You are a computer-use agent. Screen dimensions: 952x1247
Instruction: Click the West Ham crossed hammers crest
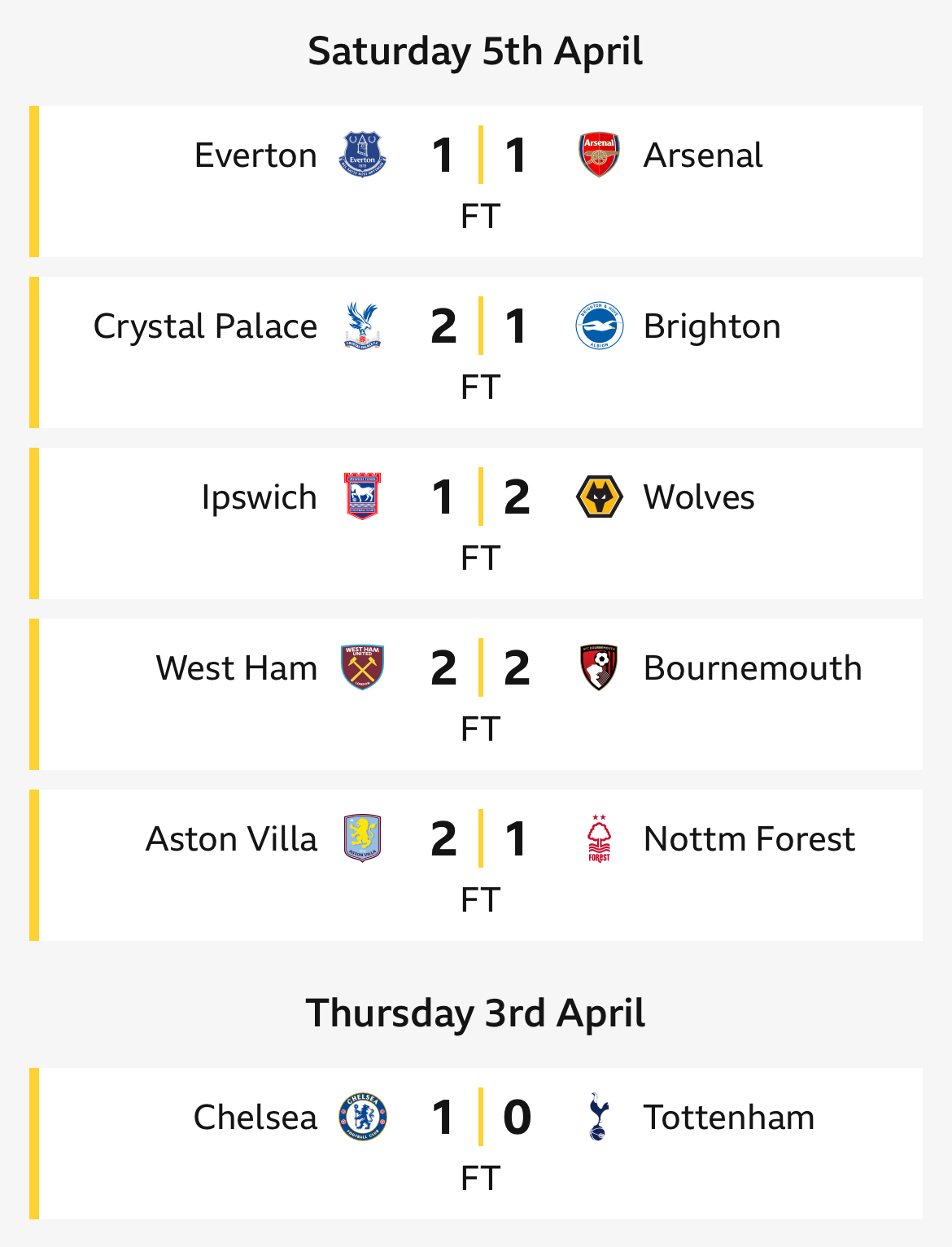pos(362,667)
